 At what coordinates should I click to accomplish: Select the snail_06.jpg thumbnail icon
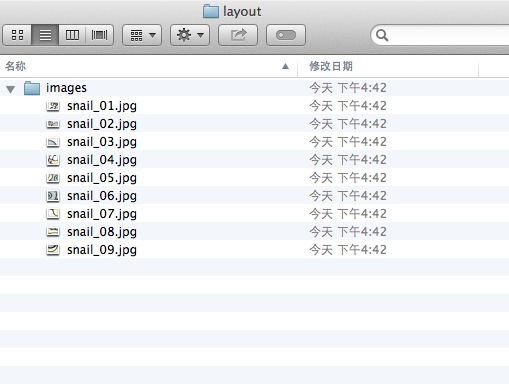coord(53,196)
